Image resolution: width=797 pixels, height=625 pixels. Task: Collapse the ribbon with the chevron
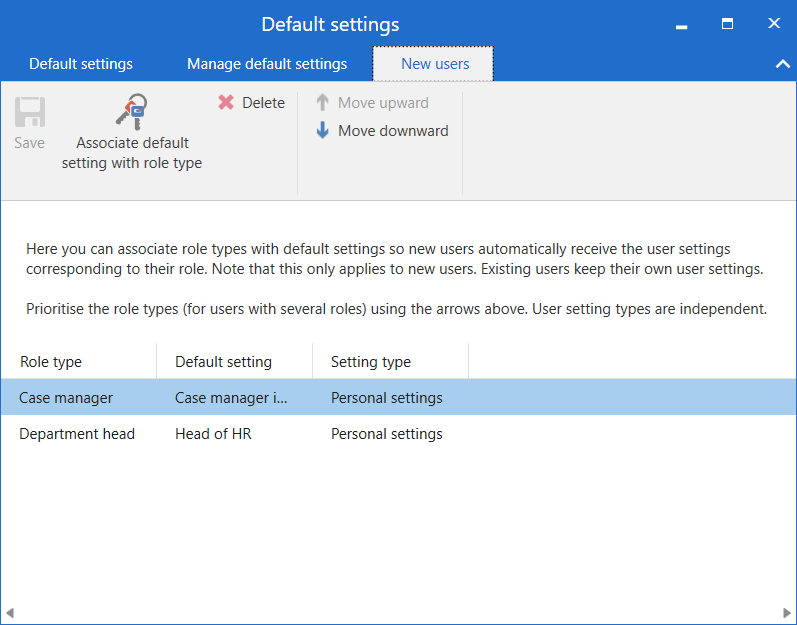[x=783, y=64]
